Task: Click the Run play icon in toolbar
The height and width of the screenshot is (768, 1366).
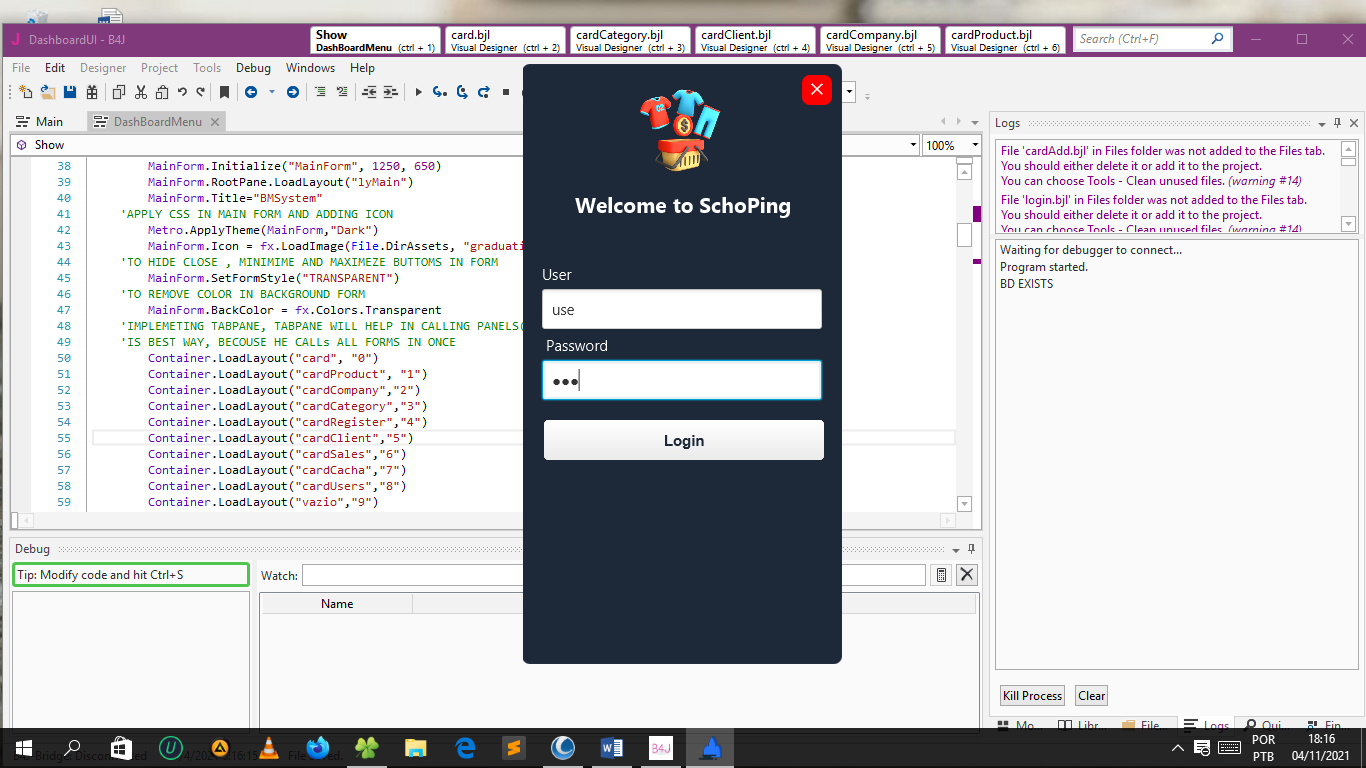Action: pyautogui.click(x=418, y=92)
